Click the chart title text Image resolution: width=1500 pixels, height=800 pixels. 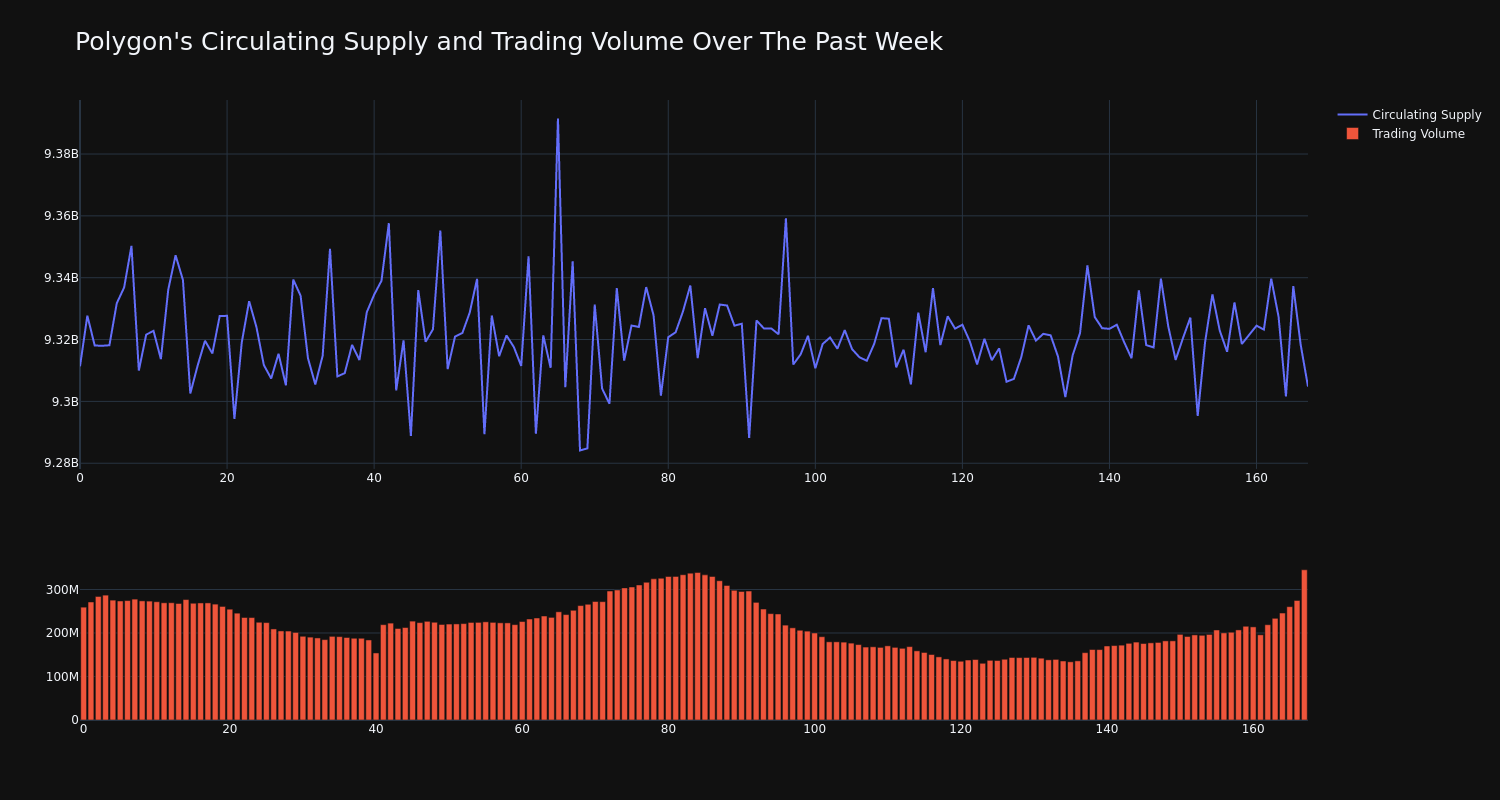pyautogui.click(x=508, y=42)
